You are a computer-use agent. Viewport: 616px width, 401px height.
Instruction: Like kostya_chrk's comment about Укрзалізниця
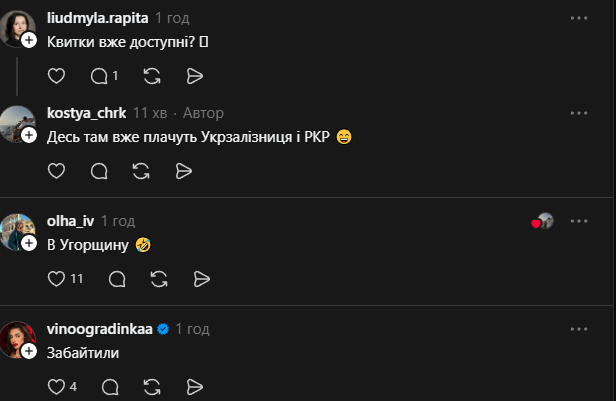[x=57, y=171]
